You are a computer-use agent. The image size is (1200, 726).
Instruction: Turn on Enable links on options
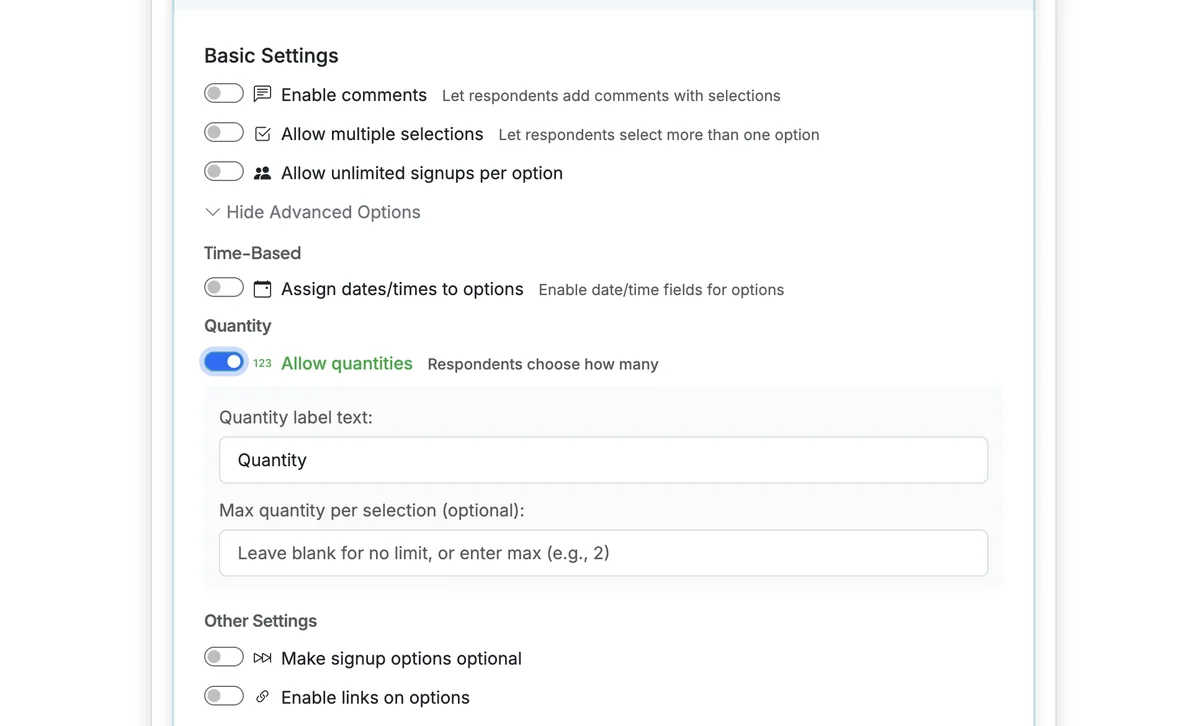(223, 695)
